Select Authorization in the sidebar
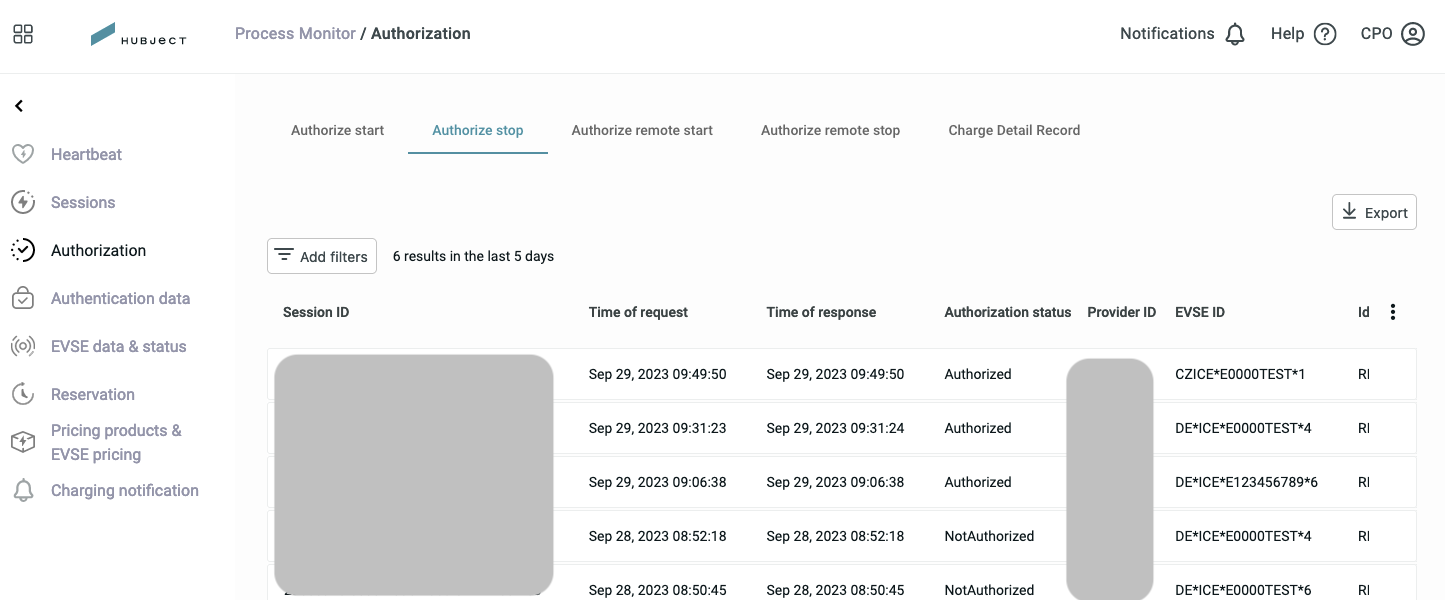Image resolution: width=1445 pixels, height=600 pixels. [98, 250]
